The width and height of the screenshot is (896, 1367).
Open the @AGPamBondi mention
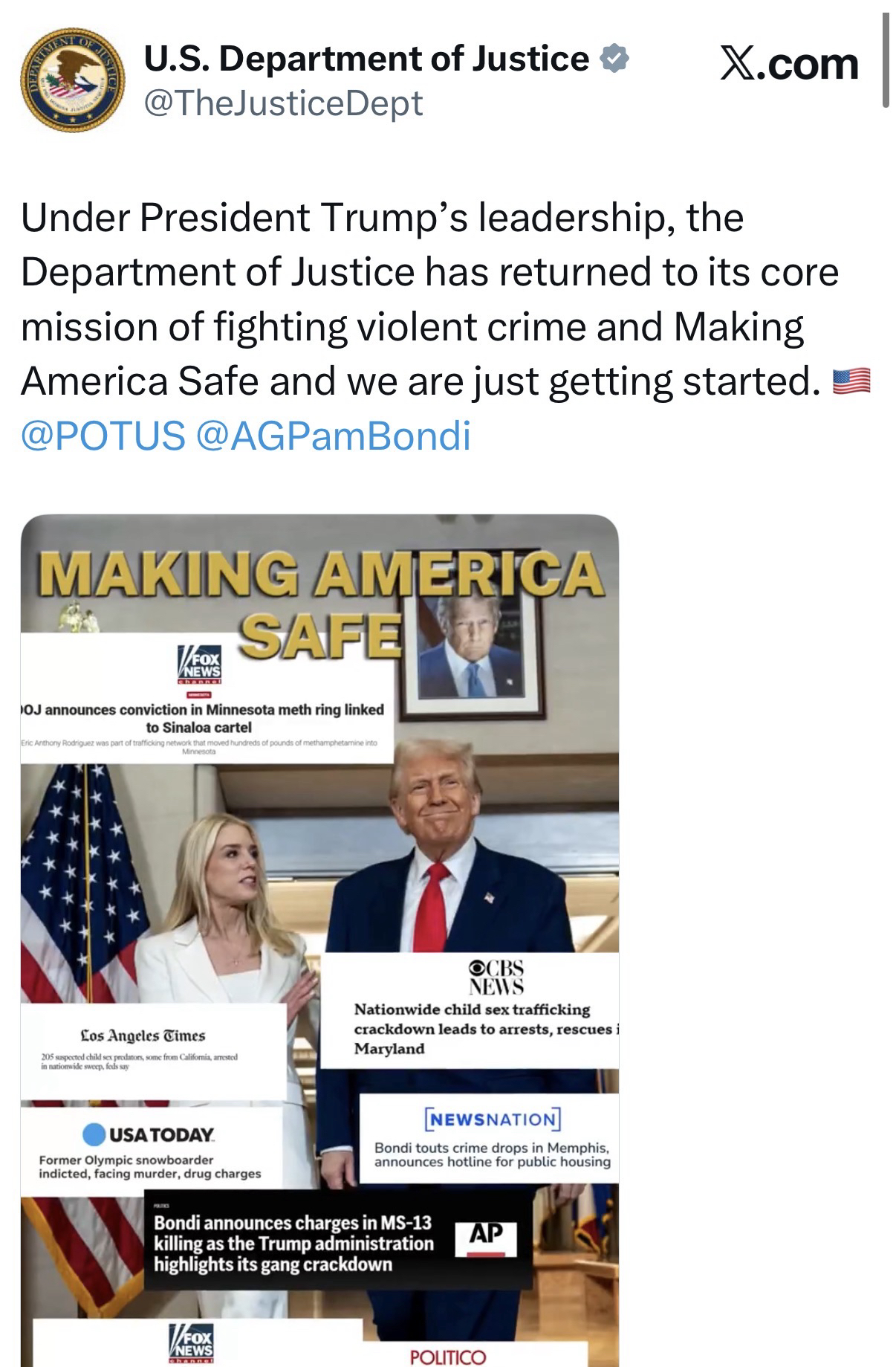click(x=333, y=435)
